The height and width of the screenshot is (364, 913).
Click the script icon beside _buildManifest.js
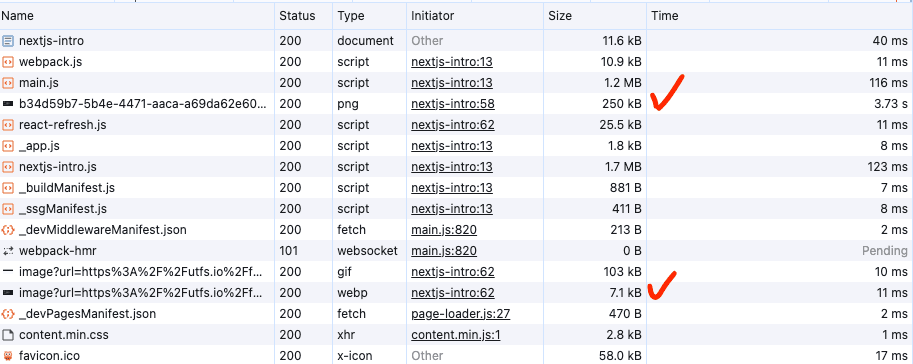8,188
